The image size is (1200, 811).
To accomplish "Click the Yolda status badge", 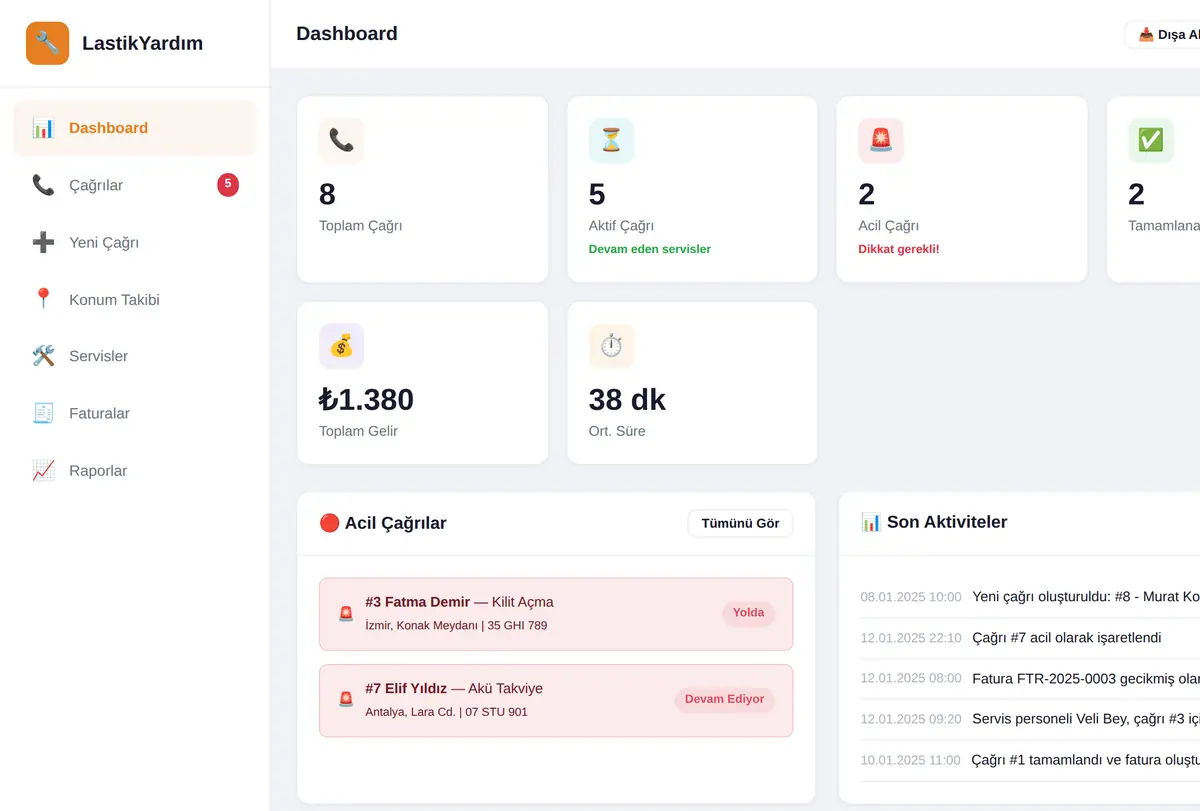I will tap(748, 613).
